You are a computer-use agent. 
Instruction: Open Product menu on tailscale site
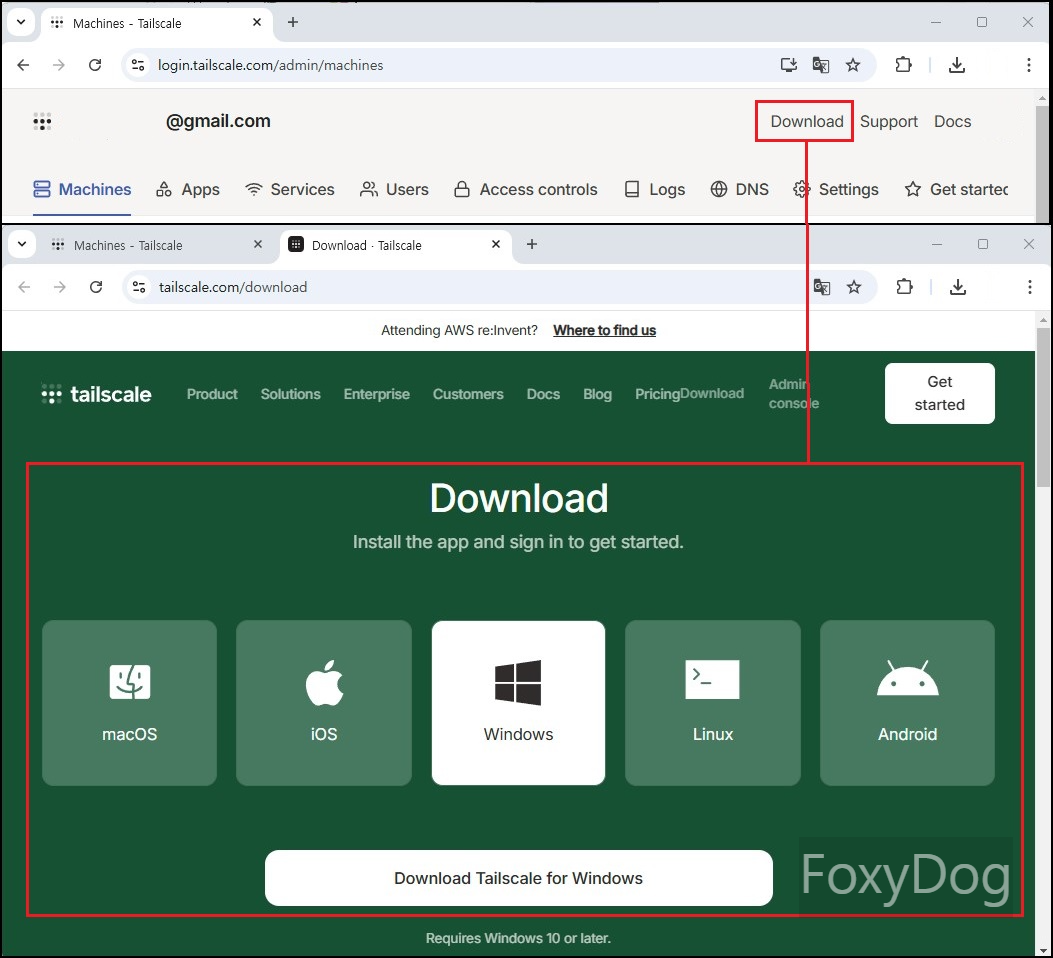pyautogui.click(x=212, y=394)
